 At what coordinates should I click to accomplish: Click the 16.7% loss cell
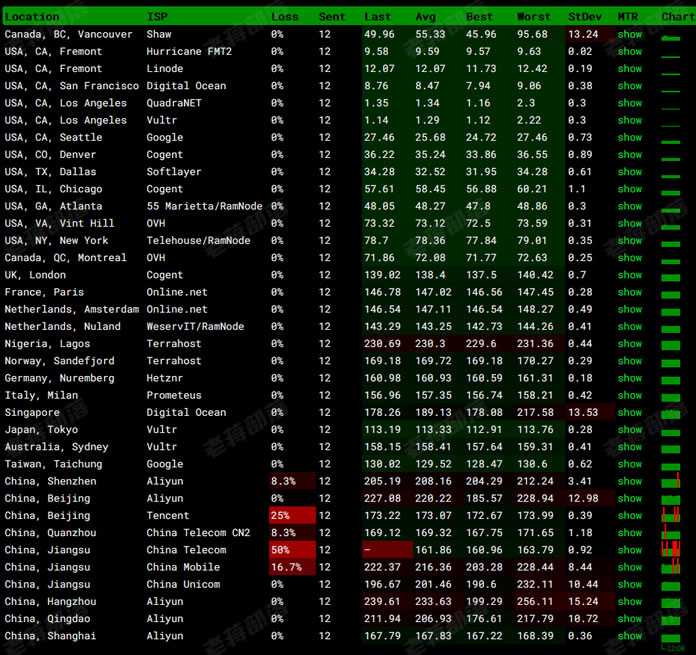(292, 567)
